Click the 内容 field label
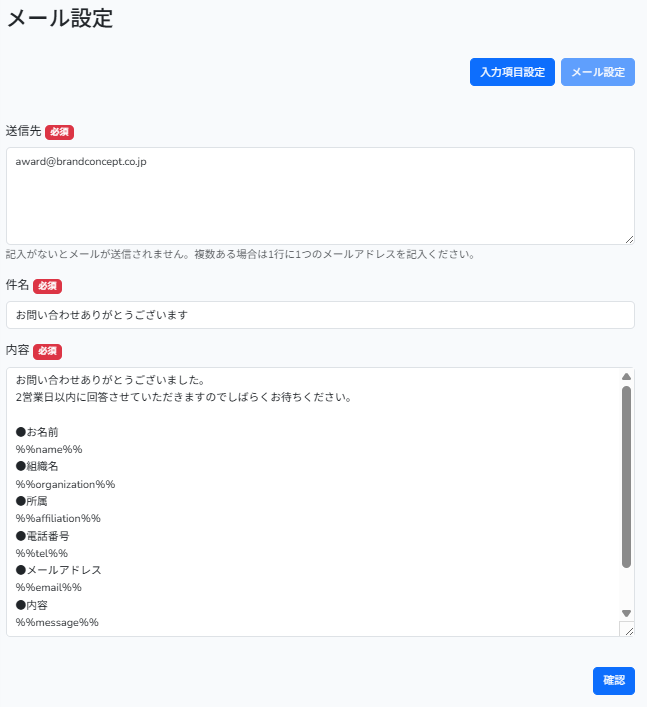 [x=17, y=351]
